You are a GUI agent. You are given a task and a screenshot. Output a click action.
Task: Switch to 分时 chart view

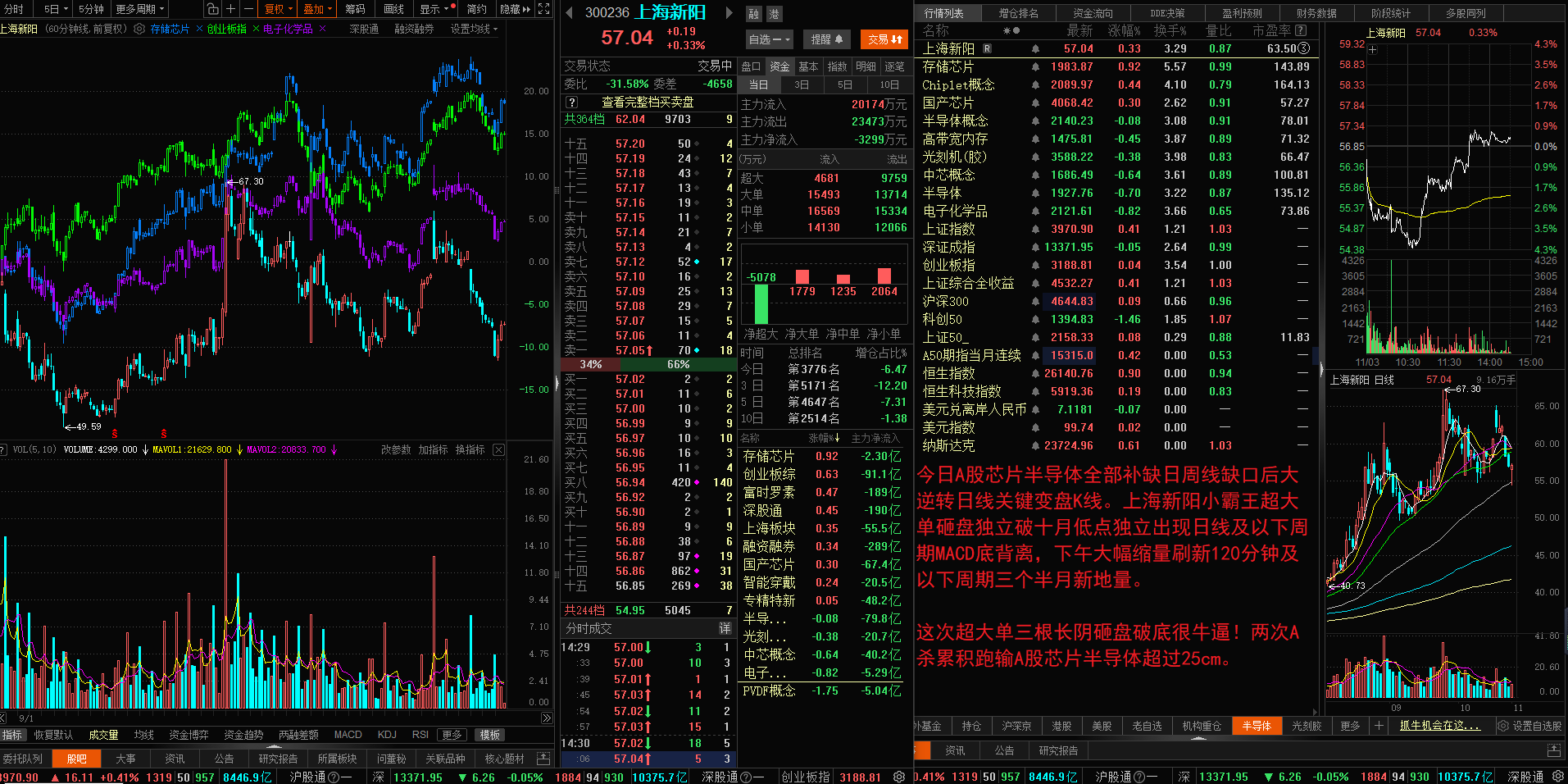coord(14,9)
